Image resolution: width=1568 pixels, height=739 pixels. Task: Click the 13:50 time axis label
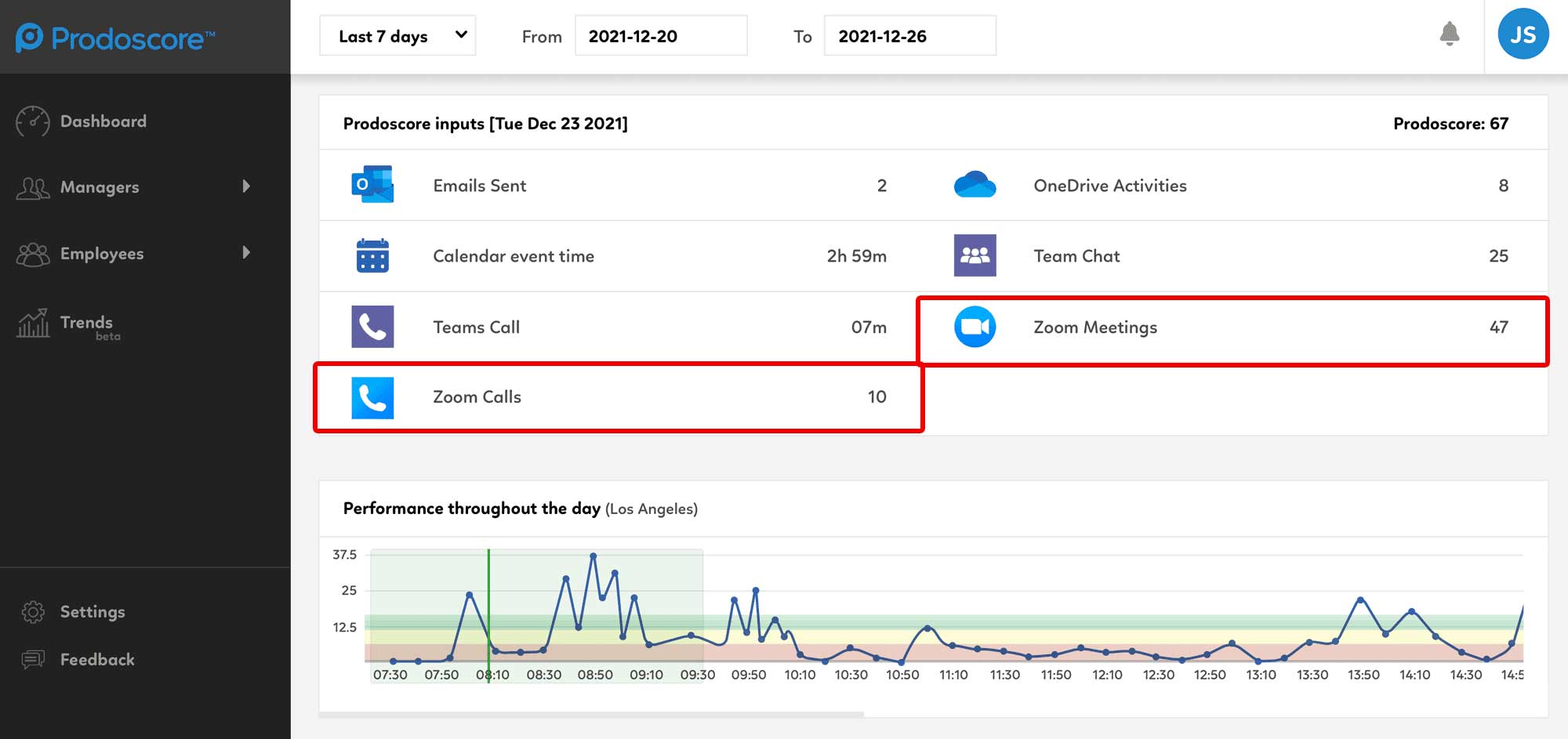point(1363,675)
